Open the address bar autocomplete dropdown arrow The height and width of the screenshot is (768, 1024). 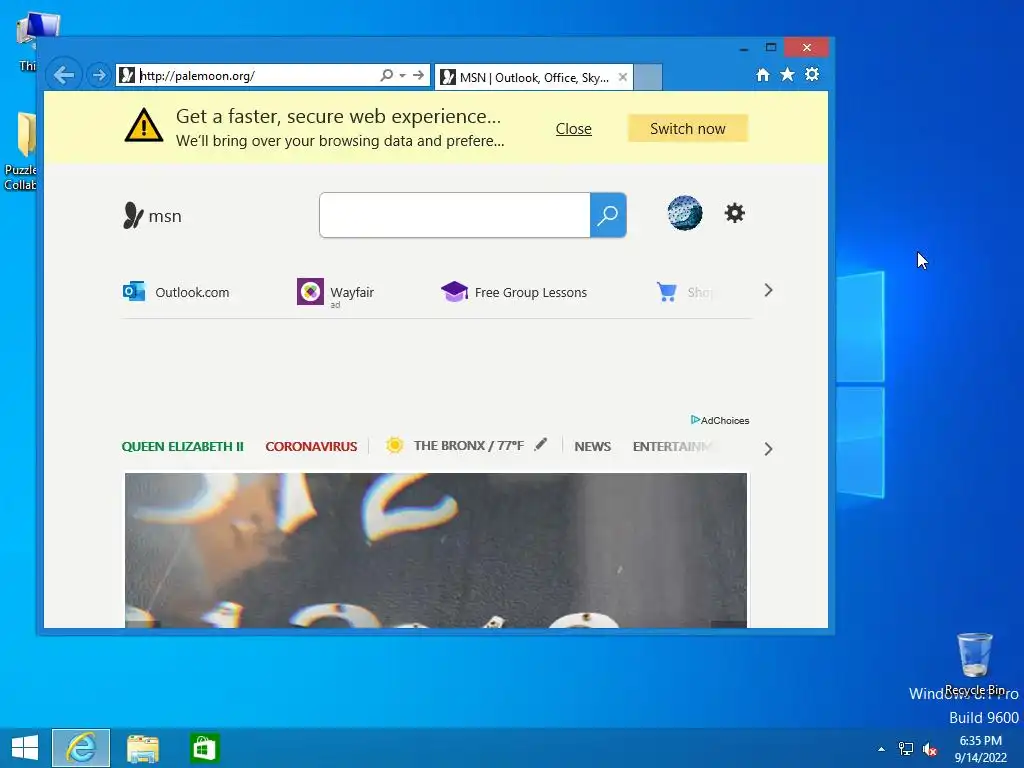point(402,75)
